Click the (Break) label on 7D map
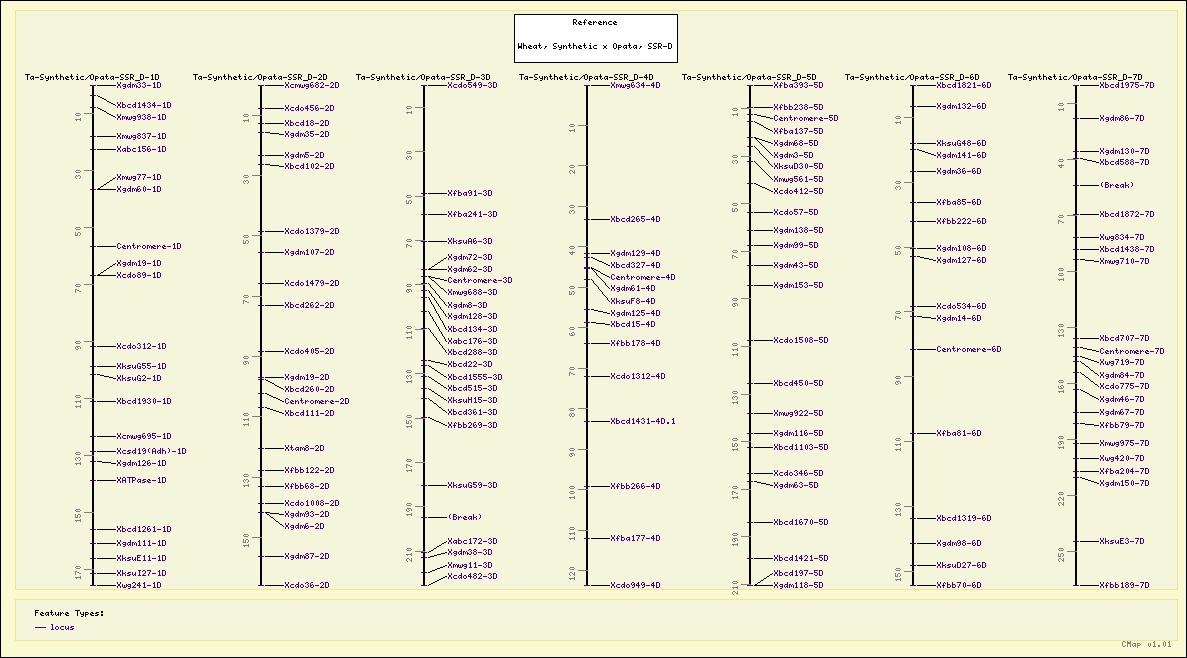 click(x=1116, y=185)
